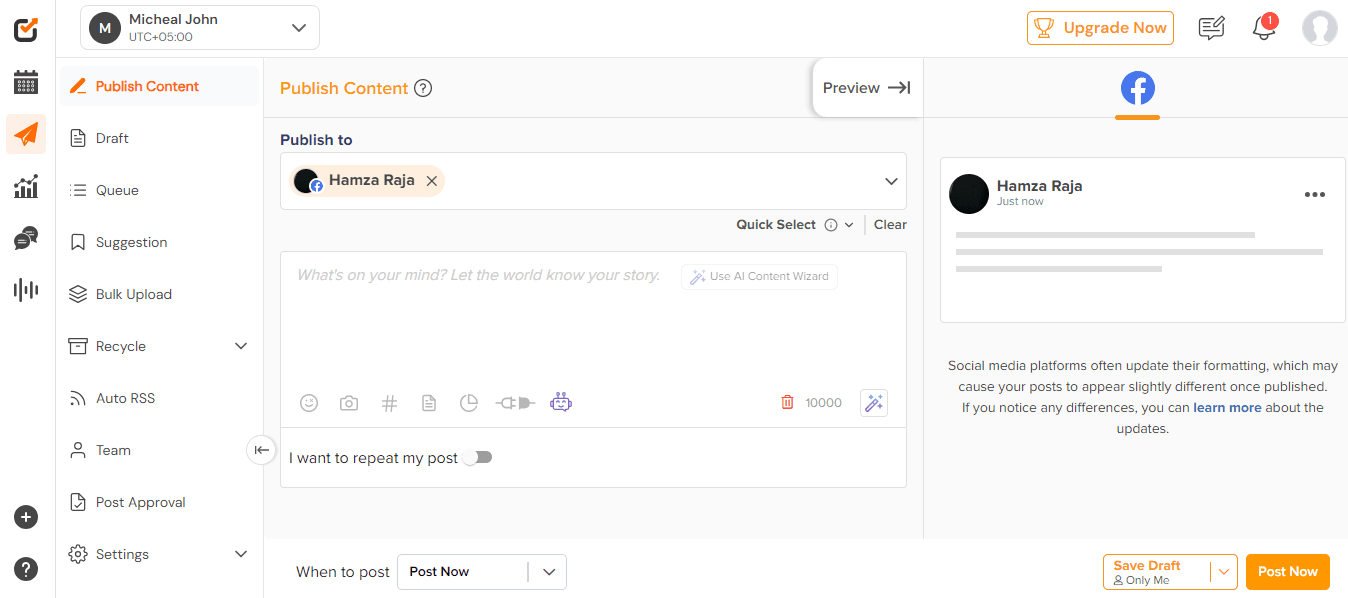1348x598 pixels.
Task: Toggle the repeat my post switch
Action: [x=478, y=458]
